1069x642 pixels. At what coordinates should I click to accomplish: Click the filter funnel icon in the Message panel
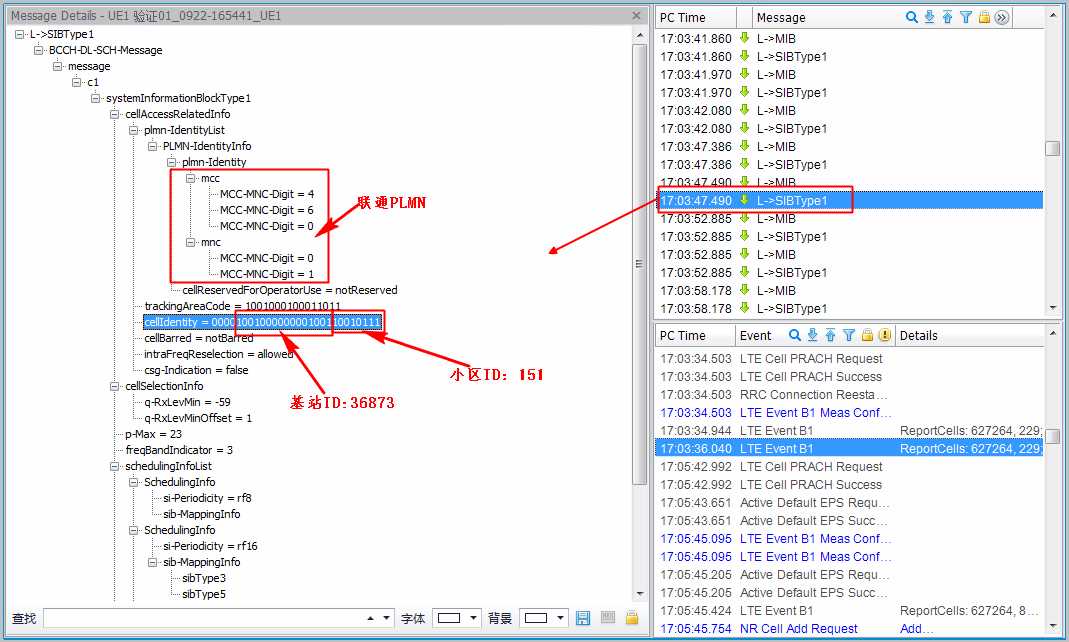tap(966, 17)
